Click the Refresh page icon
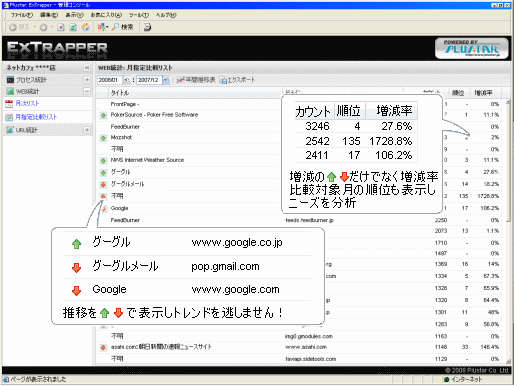 [x=73, y=27]
